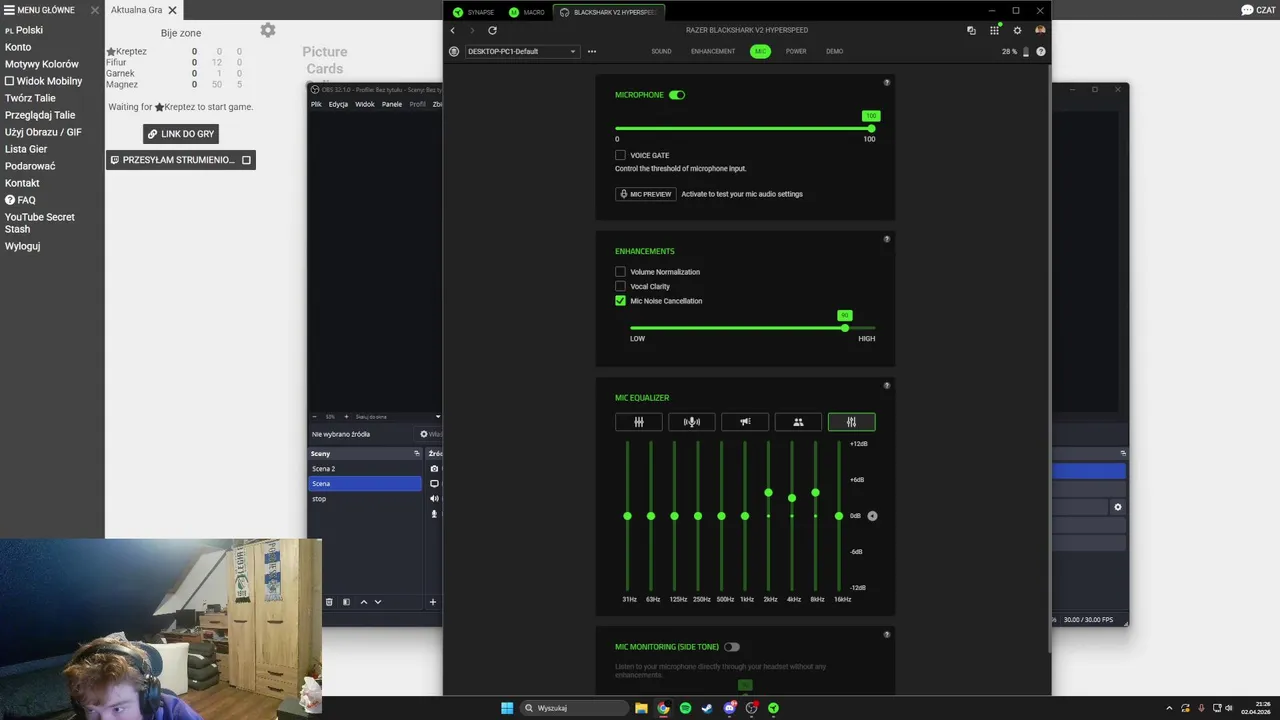Open the Polski language selector
Viewport: 1280px width, 720px height.
click(x=24, y=31)
